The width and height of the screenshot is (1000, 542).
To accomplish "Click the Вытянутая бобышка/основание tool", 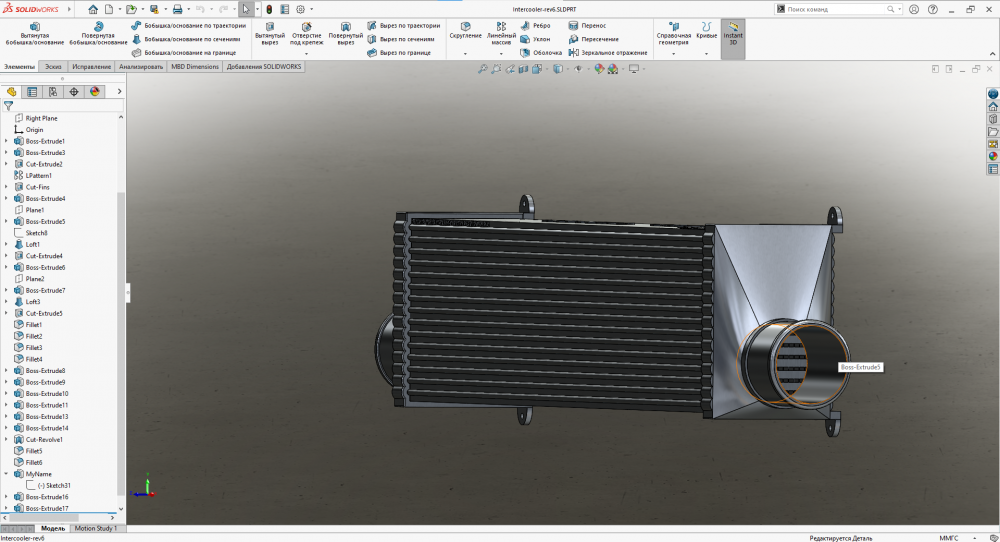I will (x=37, y=33).
